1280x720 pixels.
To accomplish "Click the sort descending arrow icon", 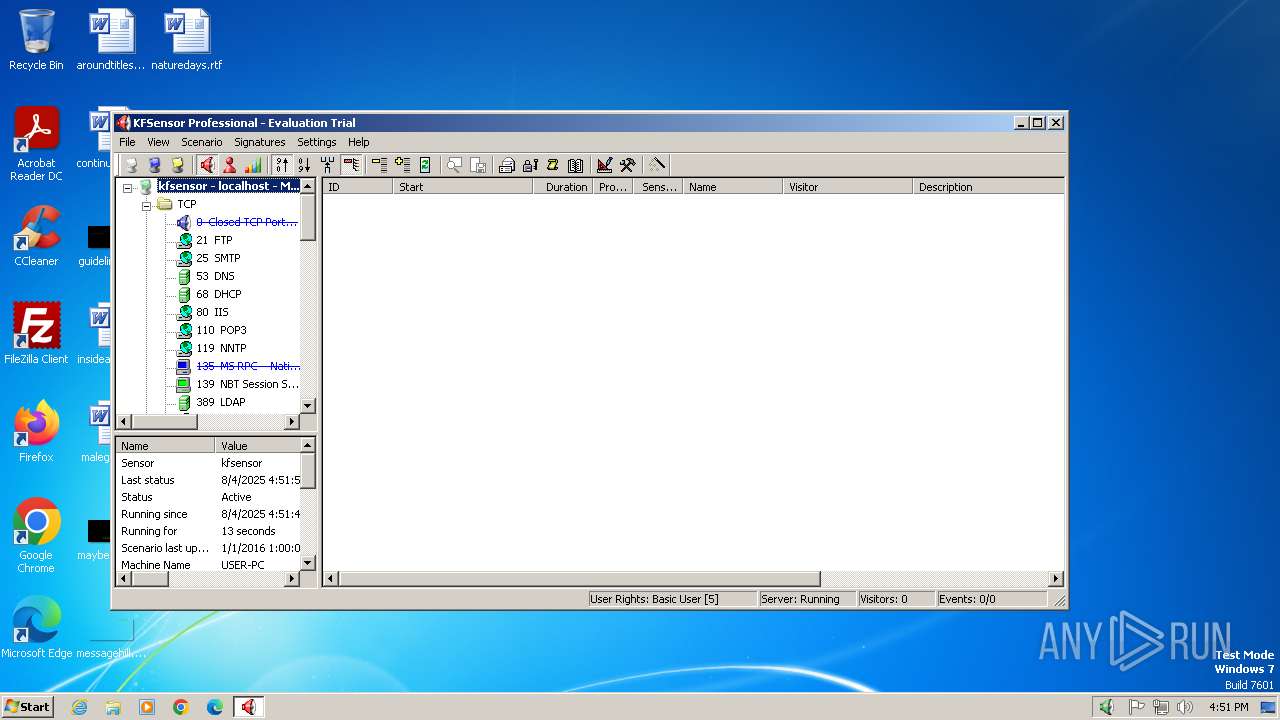I will click(304, 165).
